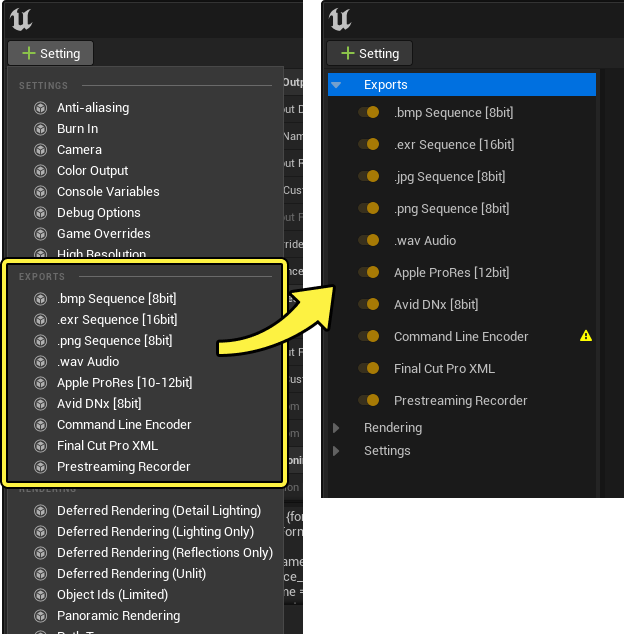Click the icon beside .bmp Sequence in menu
This screenshot has height=634, width=624.
tap(40, 299)
